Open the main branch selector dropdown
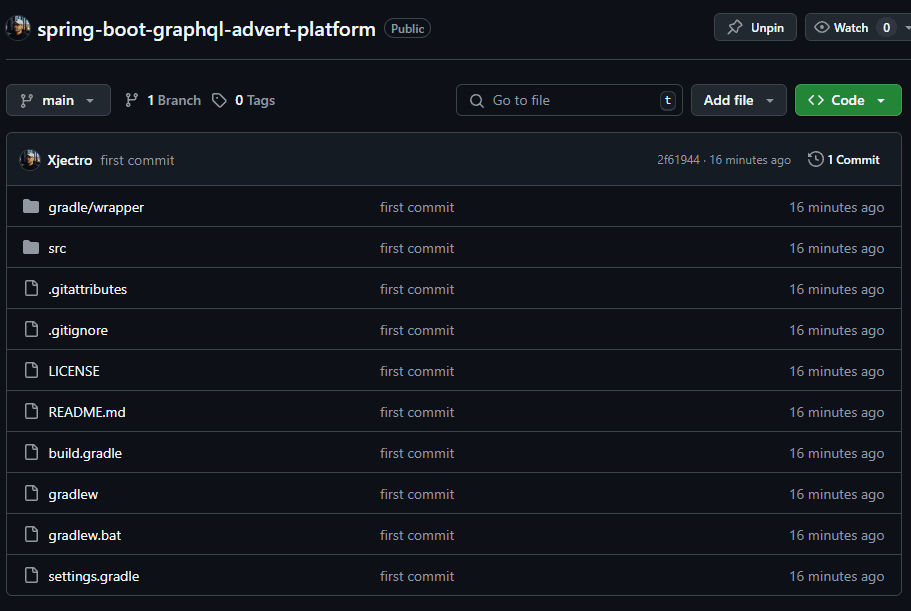Viewport: 911px width, 611px height. 58,100
